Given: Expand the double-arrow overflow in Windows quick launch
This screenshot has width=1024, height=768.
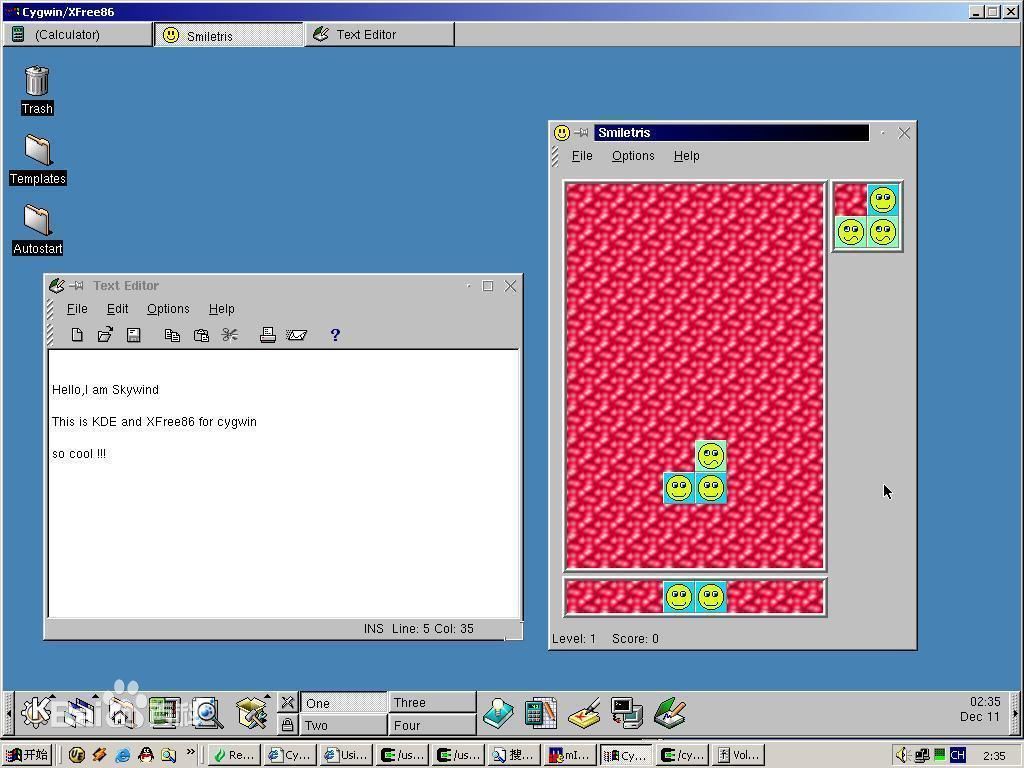Looking at the screenshot, I should [x=191, y=752].
